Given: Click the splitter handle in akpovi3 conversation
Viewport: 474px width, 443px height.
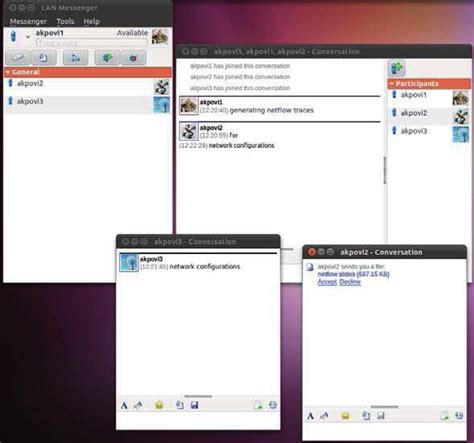Looking at the screenshot, I should pyautogui.click(x=198, y=396).
